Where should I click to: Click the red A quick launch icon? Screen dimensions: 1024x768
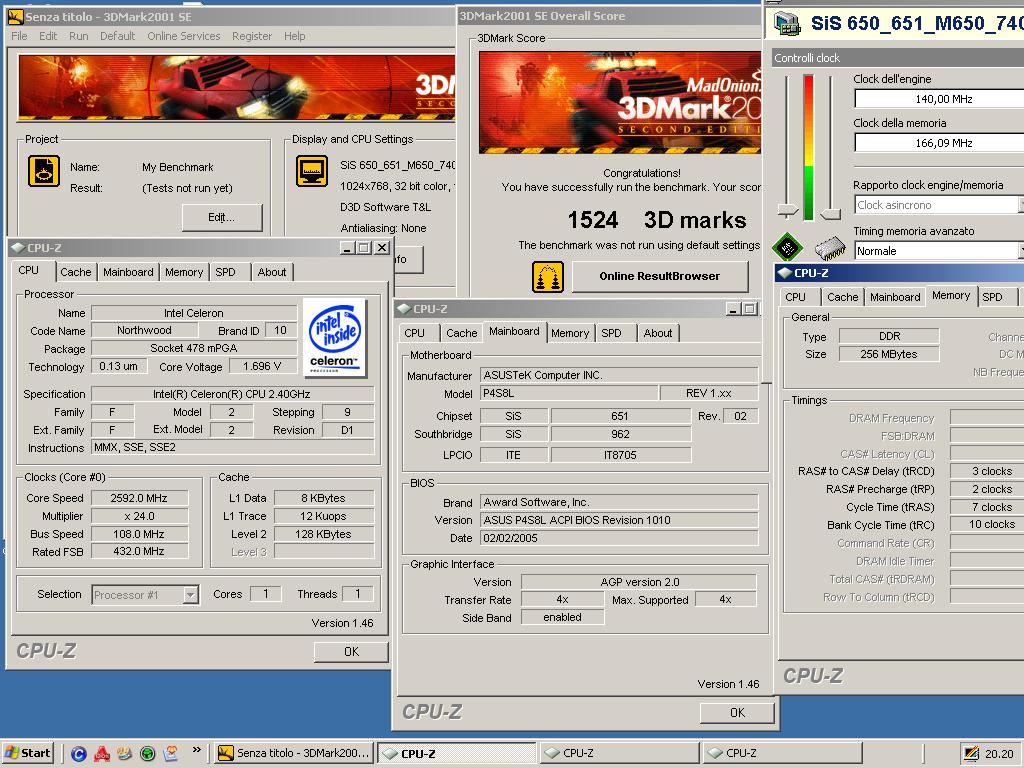point(102,754)
